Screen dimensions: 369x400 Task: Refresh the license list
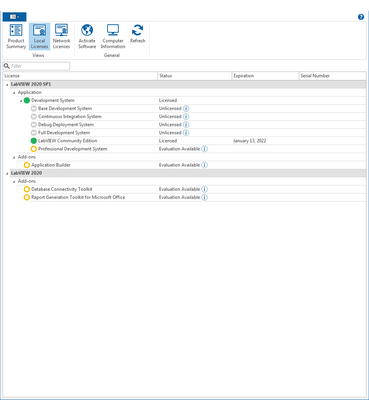point(137,33)
